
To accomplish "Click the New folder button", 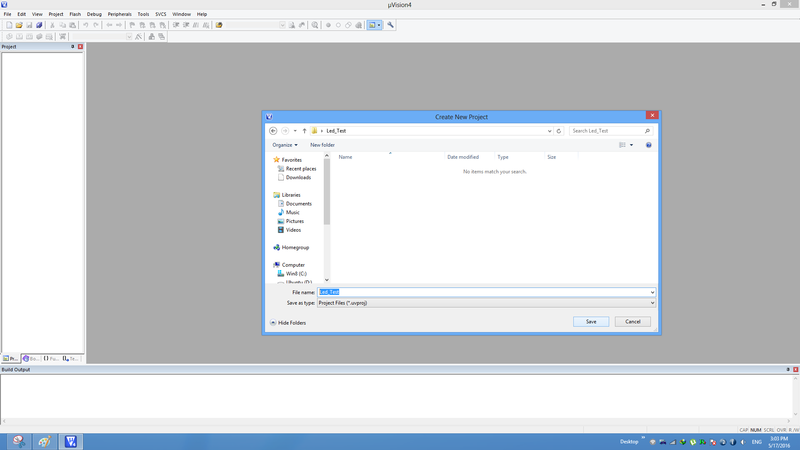I will [322, 145].
